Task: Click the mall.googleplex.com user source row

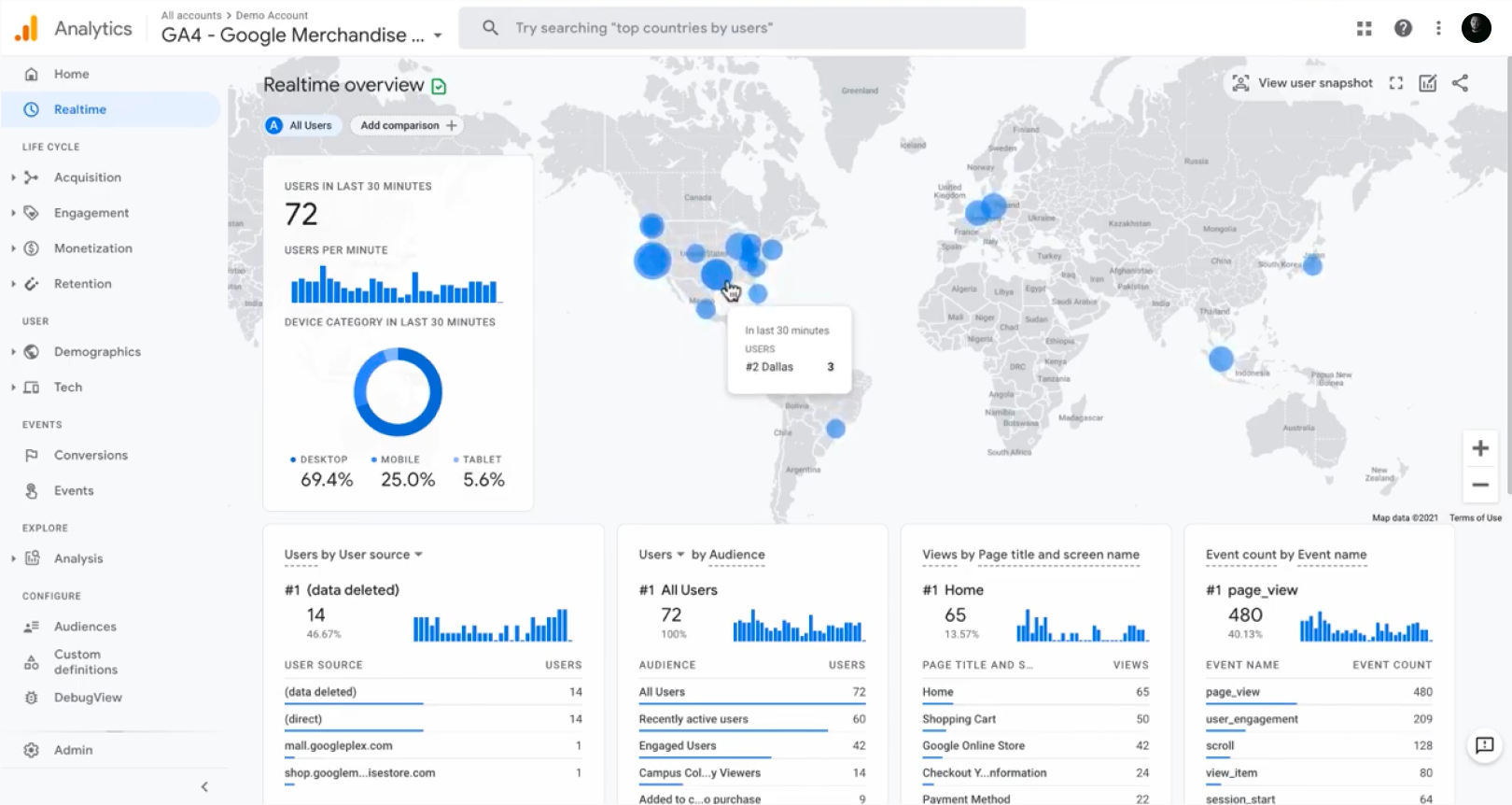Action: (x=433, y=746)
